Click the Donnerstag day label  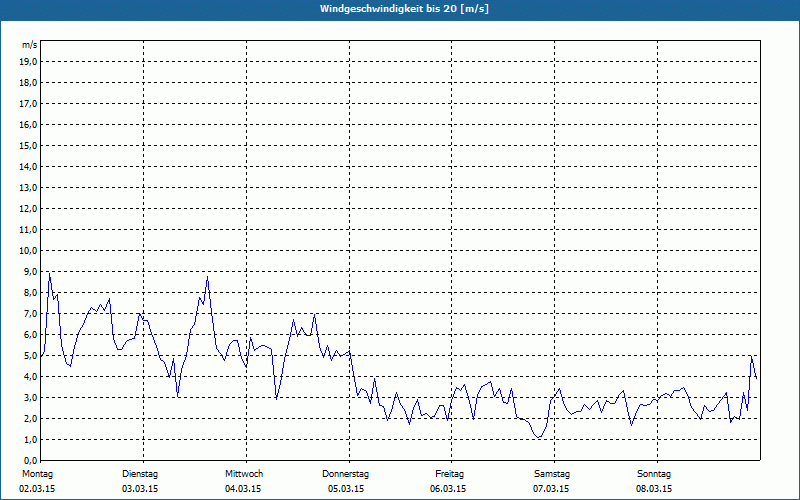pyautogui.click(x=345, y=474)
